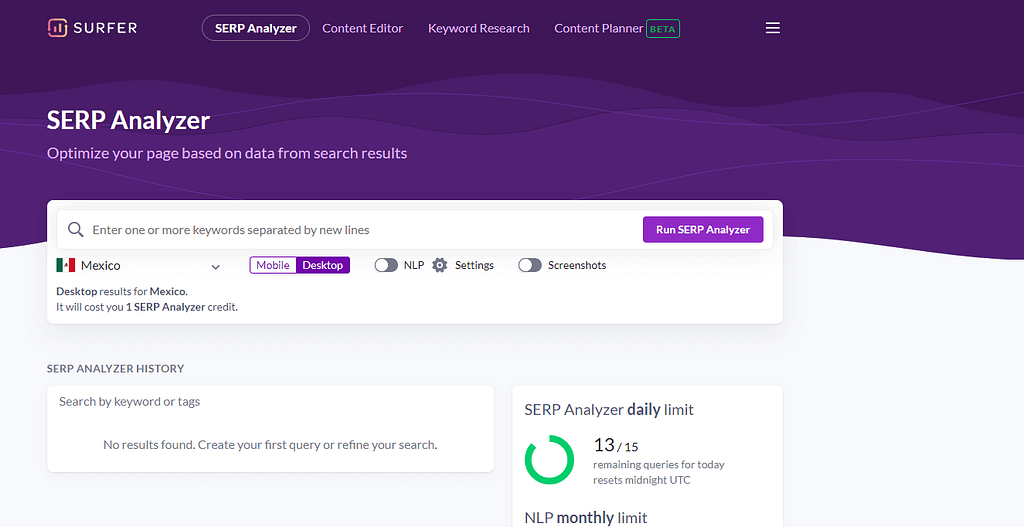Click the Mexico flag icon

65,265
